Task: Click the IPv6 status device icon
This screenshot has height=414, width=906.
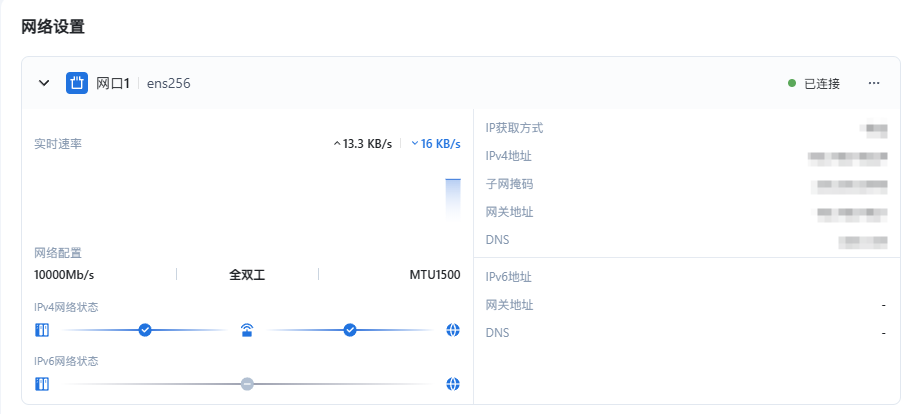Action: click(42, 384)
